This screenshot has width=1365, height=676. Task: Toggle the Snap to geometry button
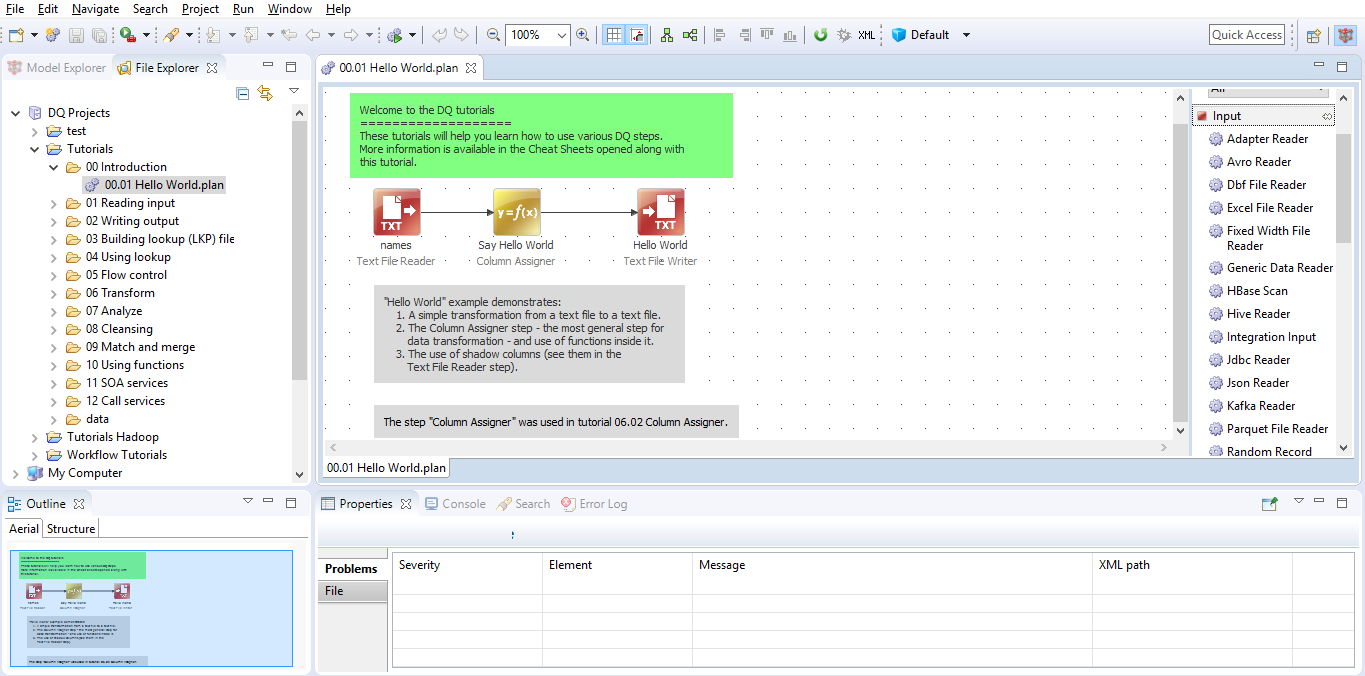(637, 35)
